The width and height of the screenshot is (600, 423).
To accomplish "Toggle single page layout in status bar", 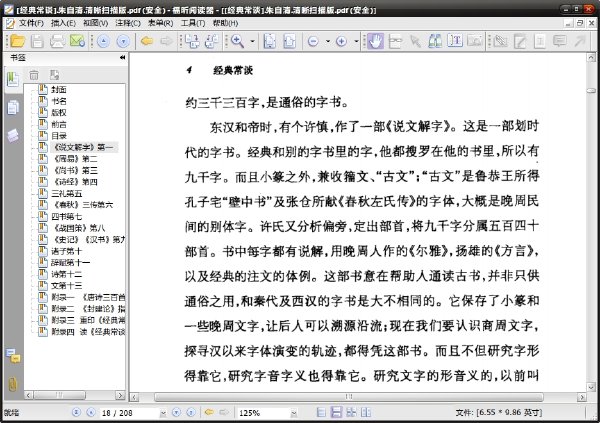I will 321,412.
